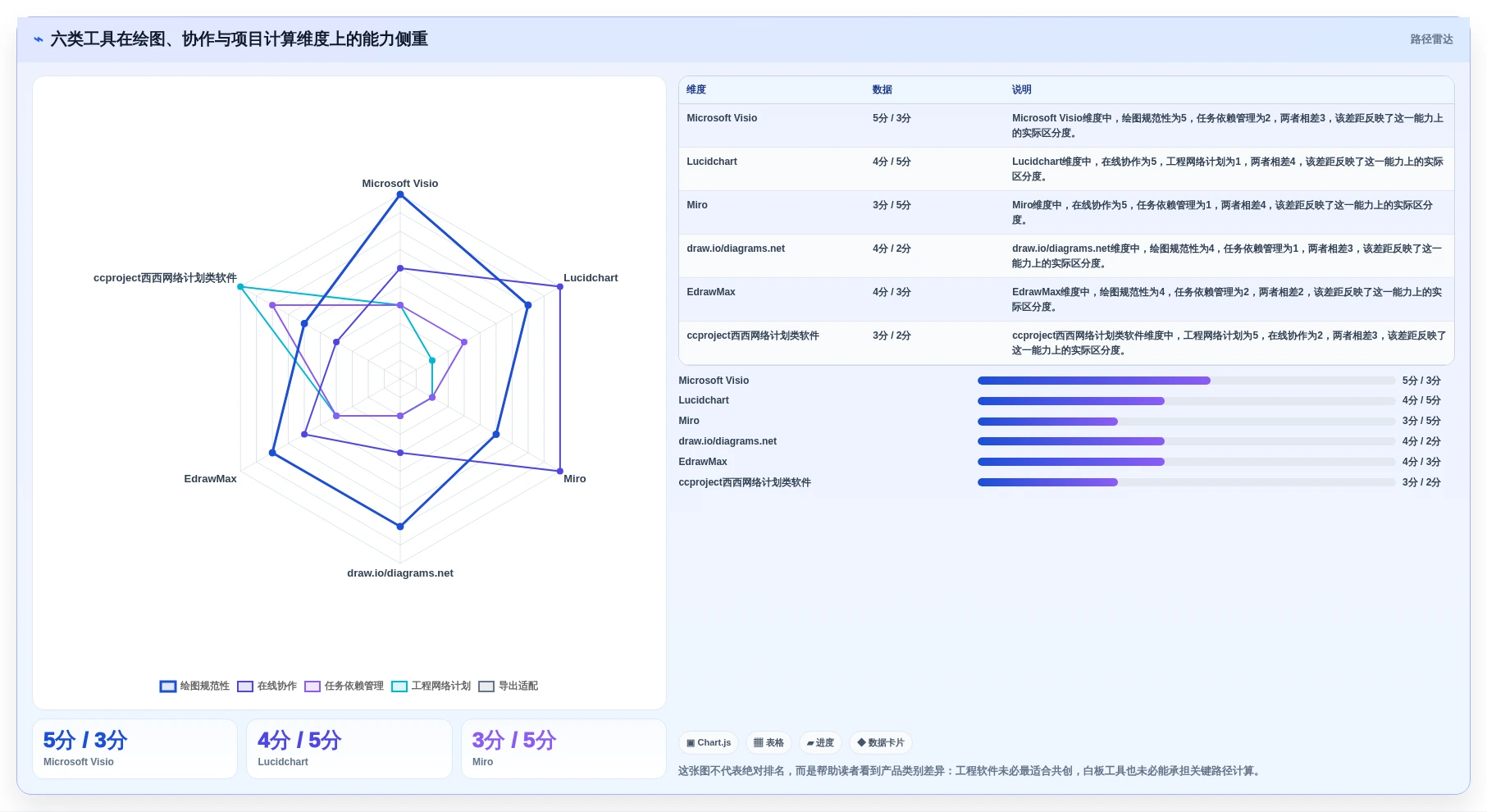The width and height of the screenshot is (1487, 812).
Task: Click Lucidchart progress bar
Action: [1186, 401]
